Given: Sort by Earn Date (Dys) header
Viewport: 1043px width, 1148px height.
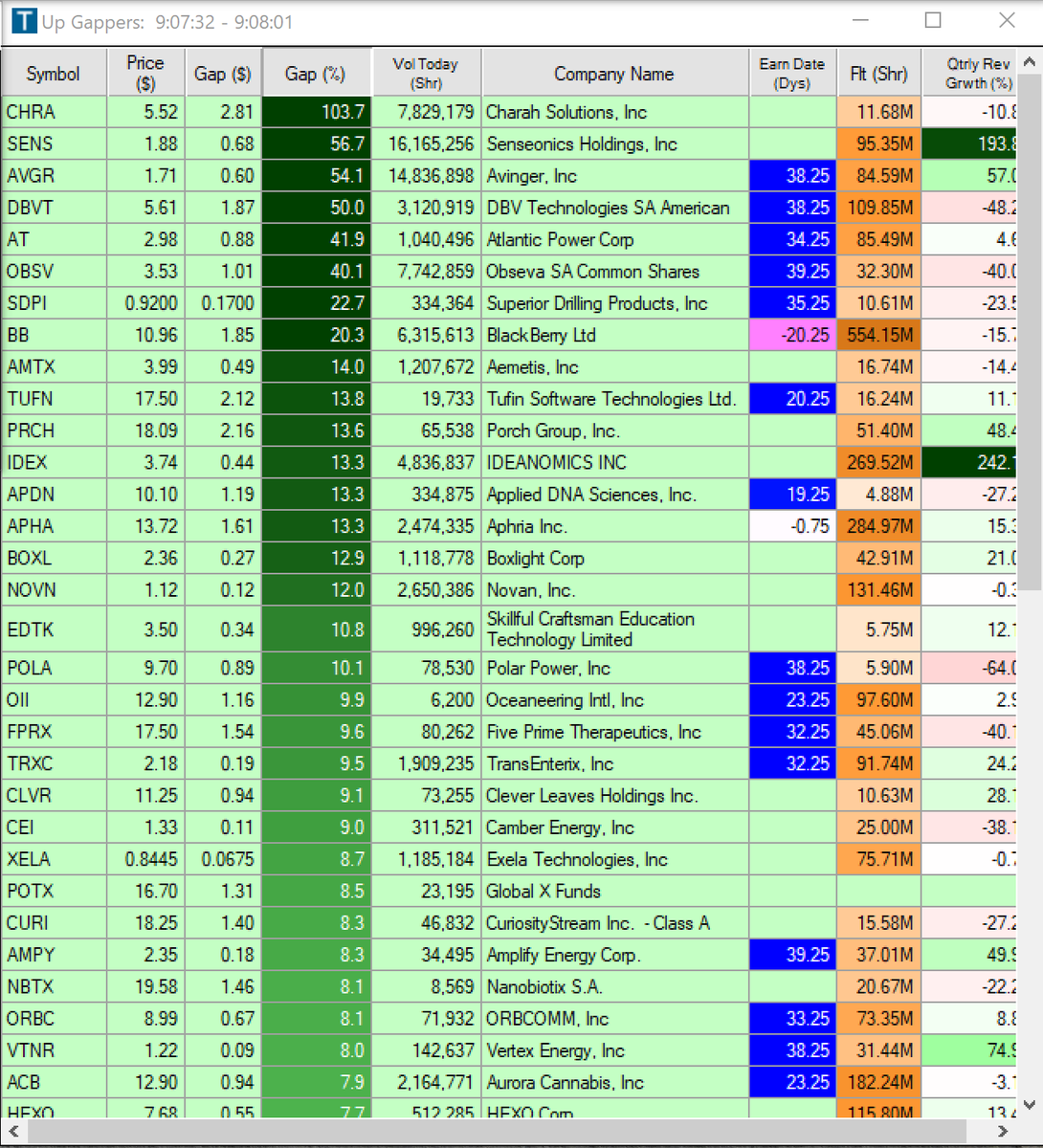Looking at the screenshot, I should pos(792,74).
